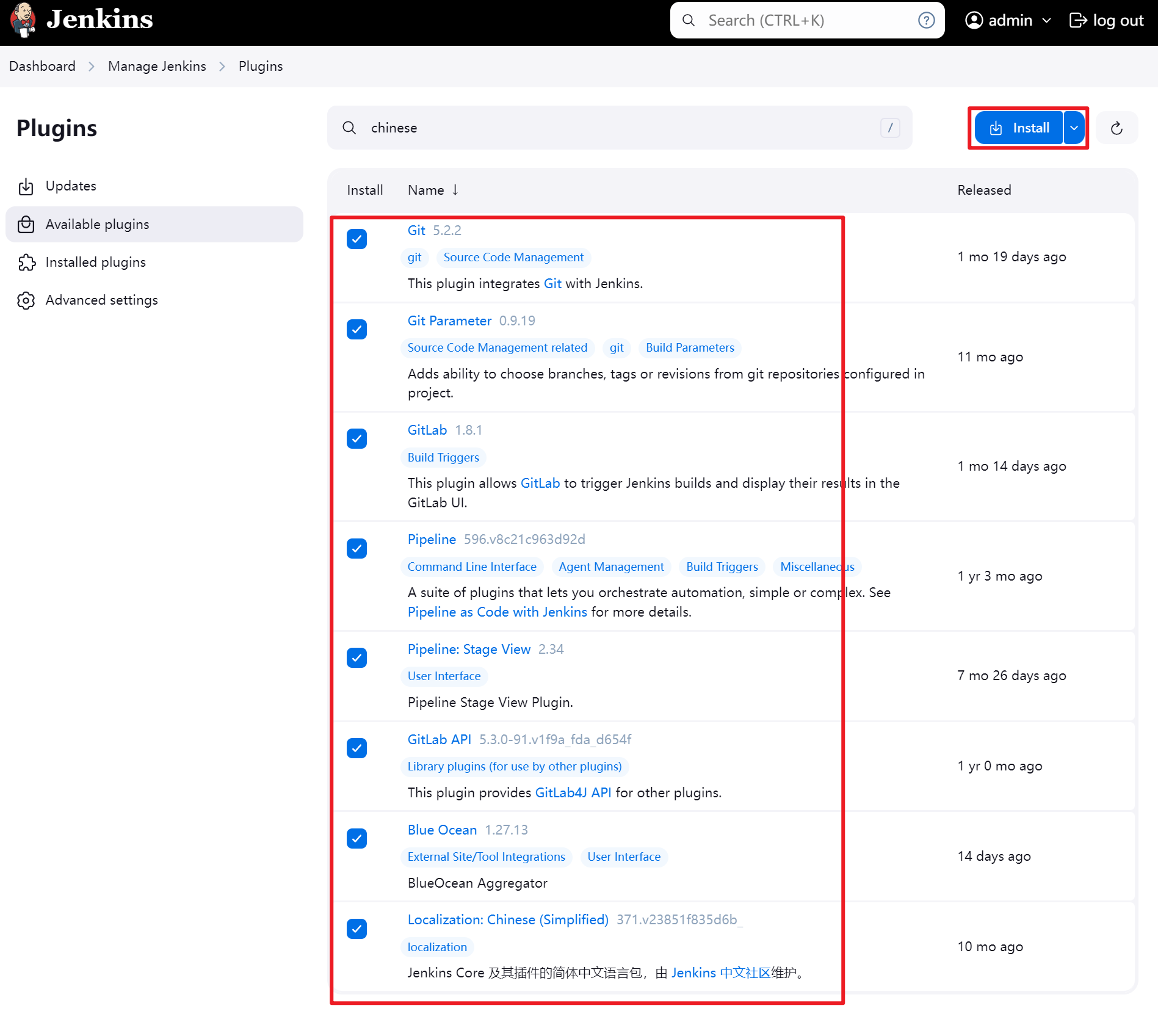This screenshot has width=1158, height=1036.
Task: Click the Advanced settings gear icon
Action: (x=26, y=300)
